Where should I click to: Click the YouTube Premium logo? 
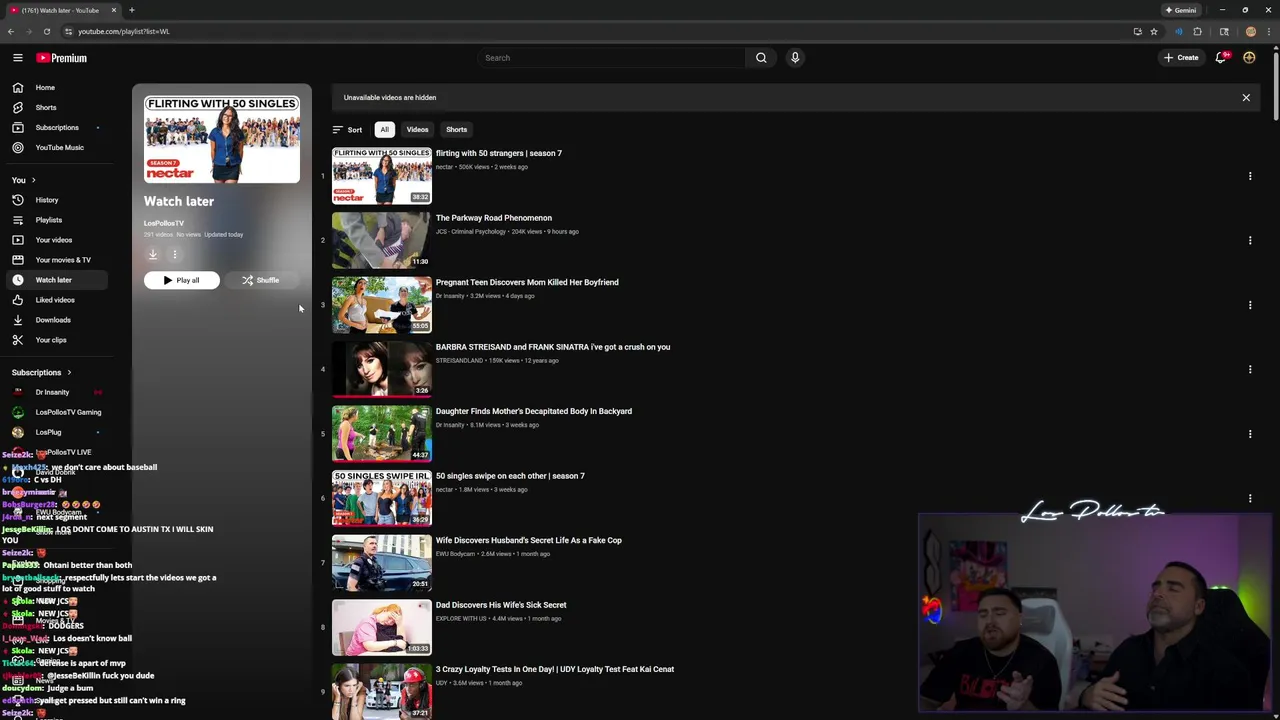pos(62,58)
